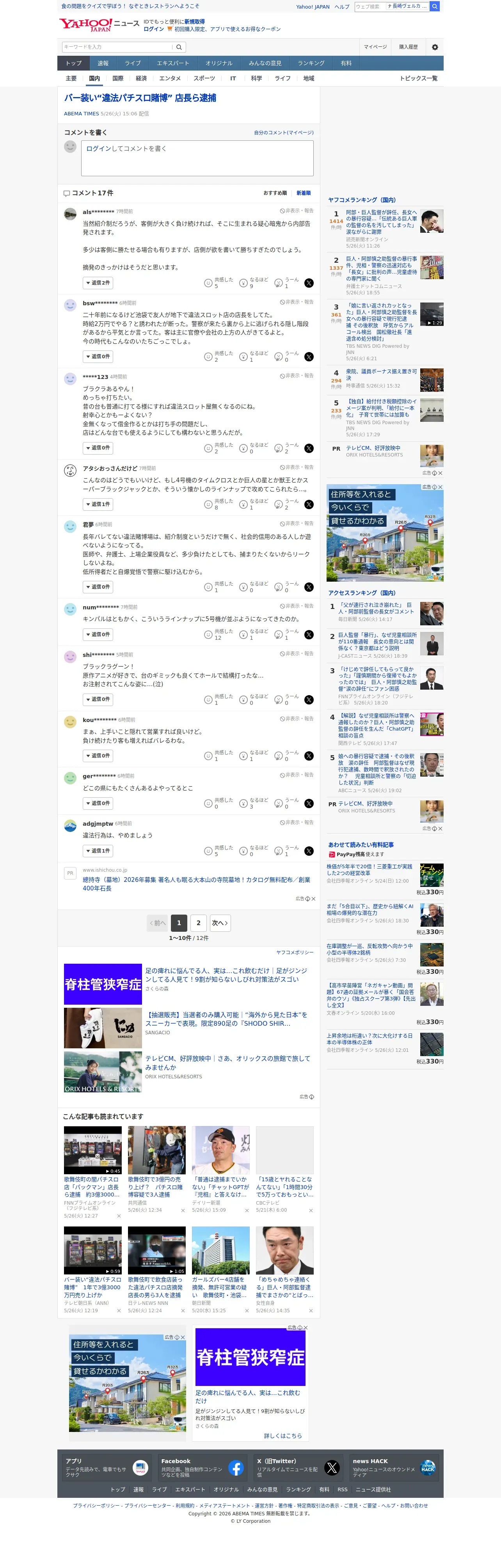This screenshot has height=1568, width=501.
Task: Expand 返信1件 under アタシおっさんだけど comment
Action: click(x=98, y=504)
